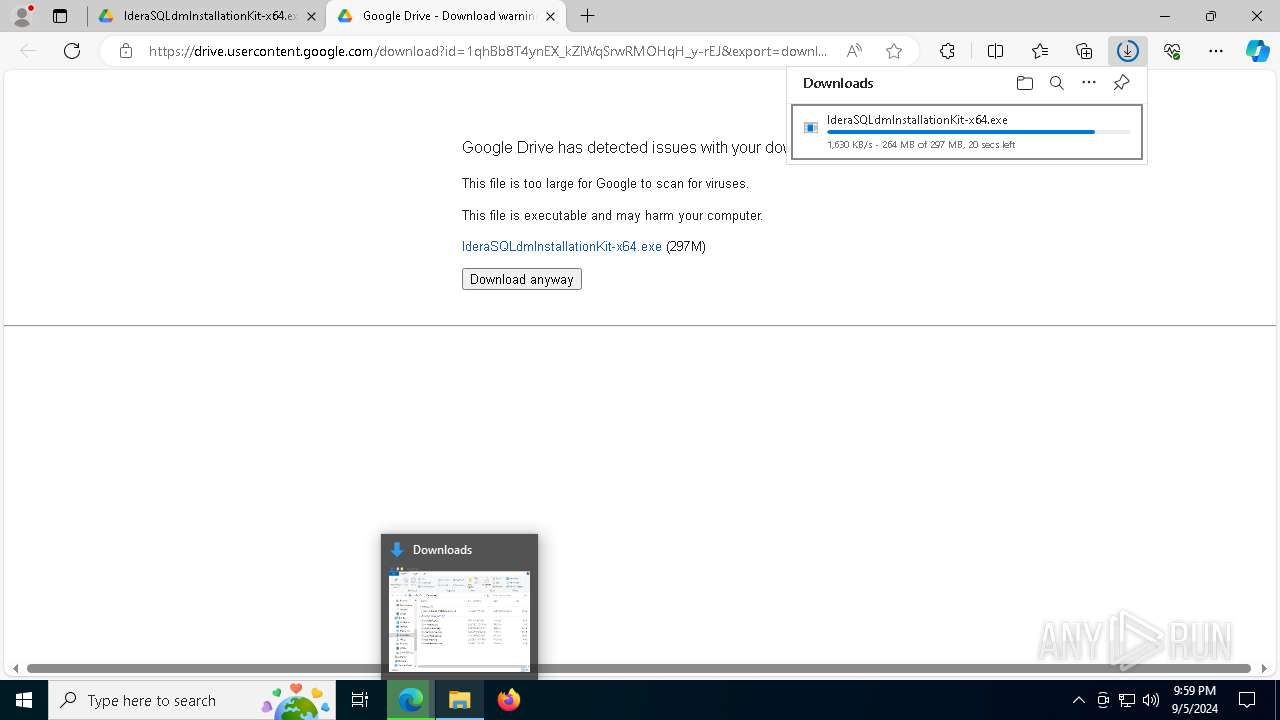Open Task View on the taskbar
The image size is (1280, 720).
click(x=361, y=700)
